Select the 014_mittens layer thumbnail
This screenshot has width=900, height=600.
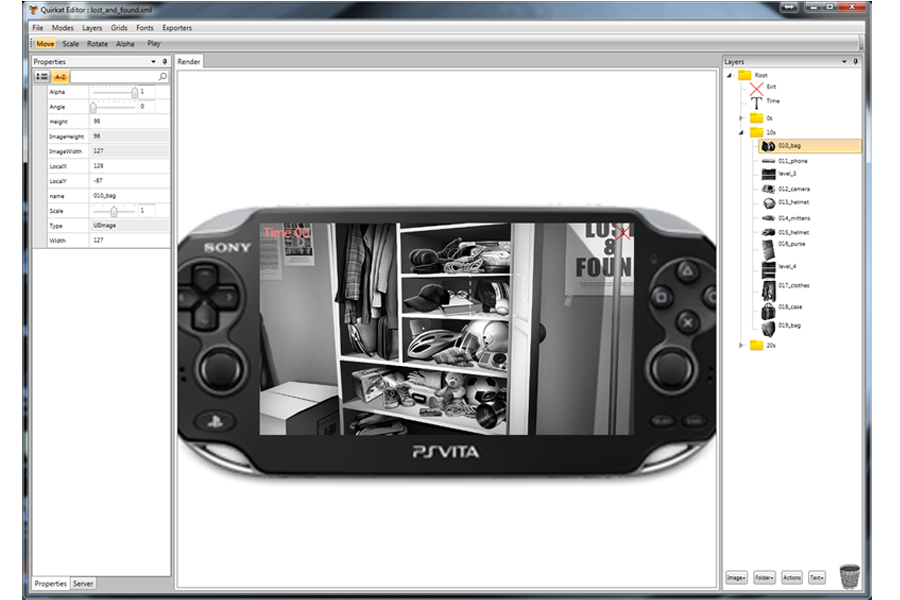[768, 218]
